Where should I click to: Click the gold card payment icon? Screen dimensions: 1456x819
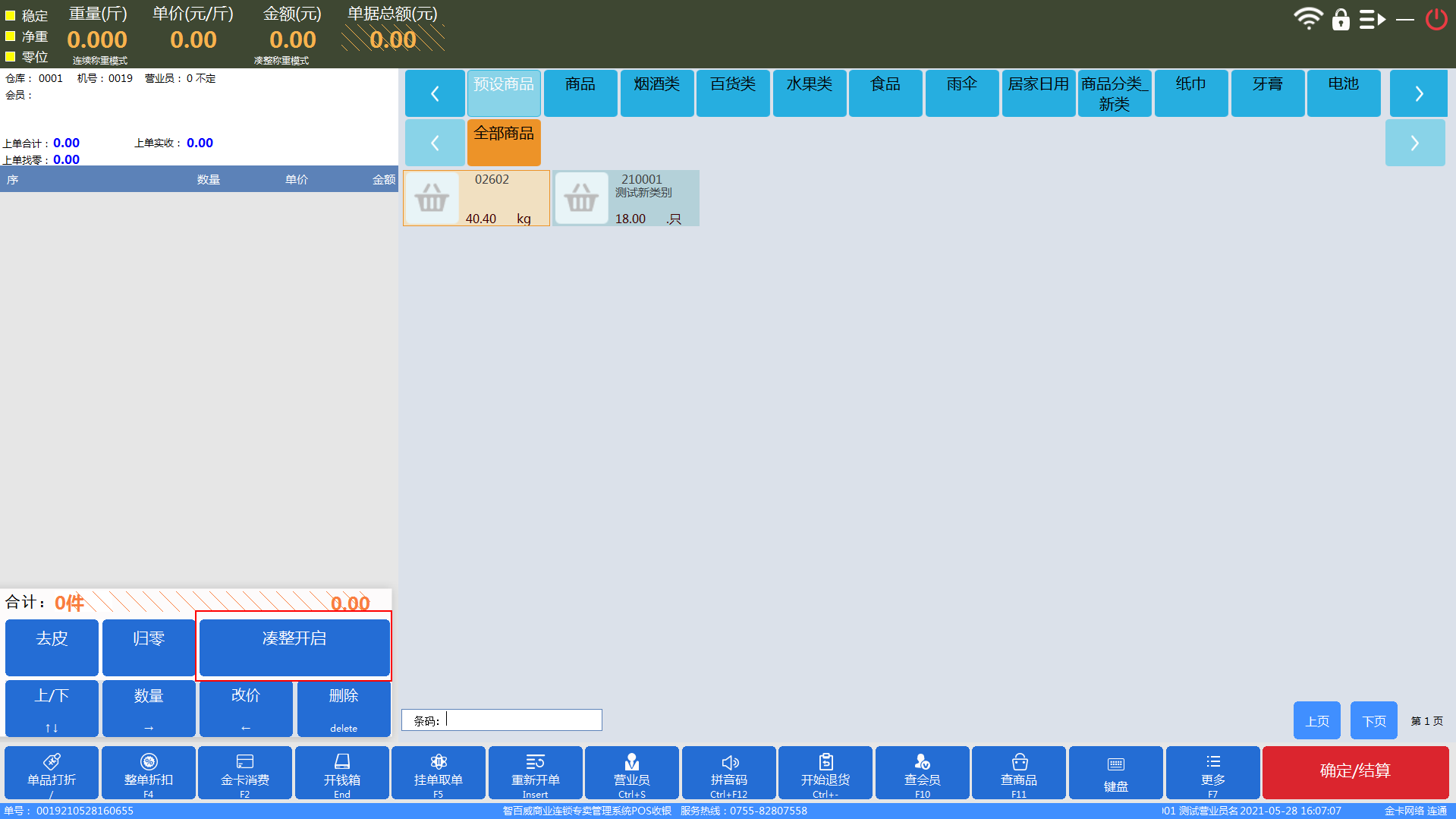[x=245, y=761]
